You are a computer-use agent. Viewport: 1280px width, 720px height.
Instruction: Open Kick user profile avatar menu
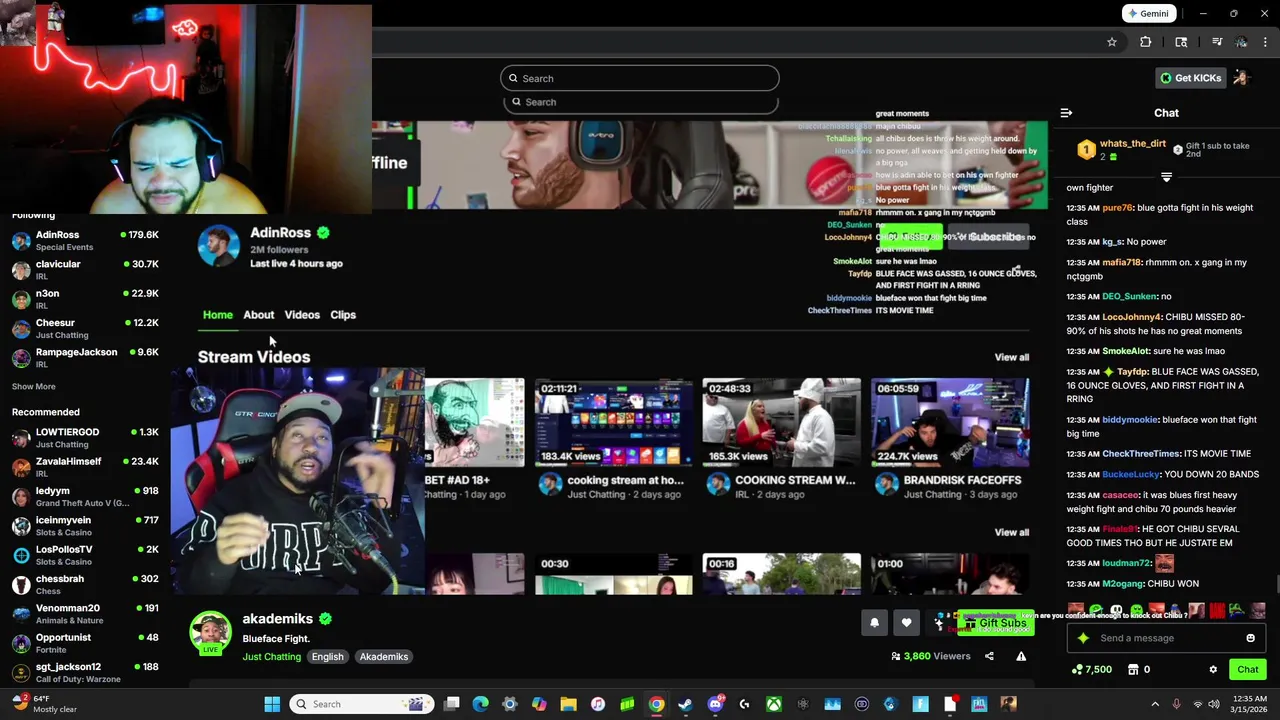1241,78
